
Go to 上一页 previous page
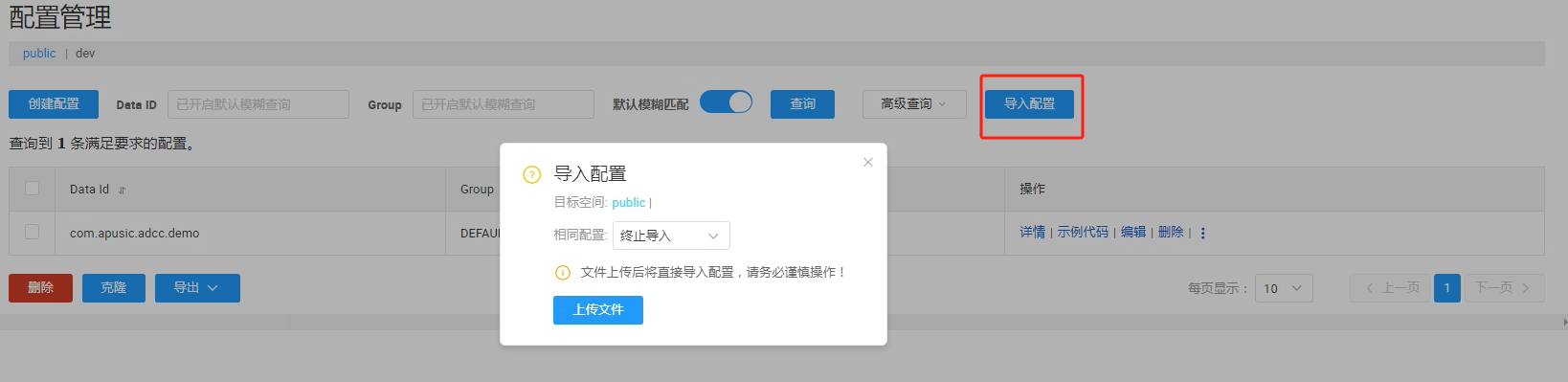(x=1390, y=288)
